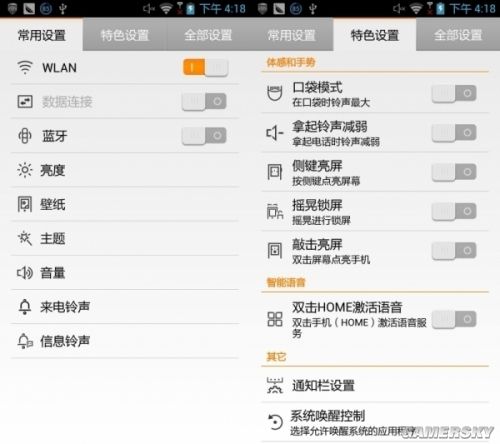This screenshot has width=500, height=444.
Task: Tap wifi status icon in left status bar
Action: pos(166,9)
